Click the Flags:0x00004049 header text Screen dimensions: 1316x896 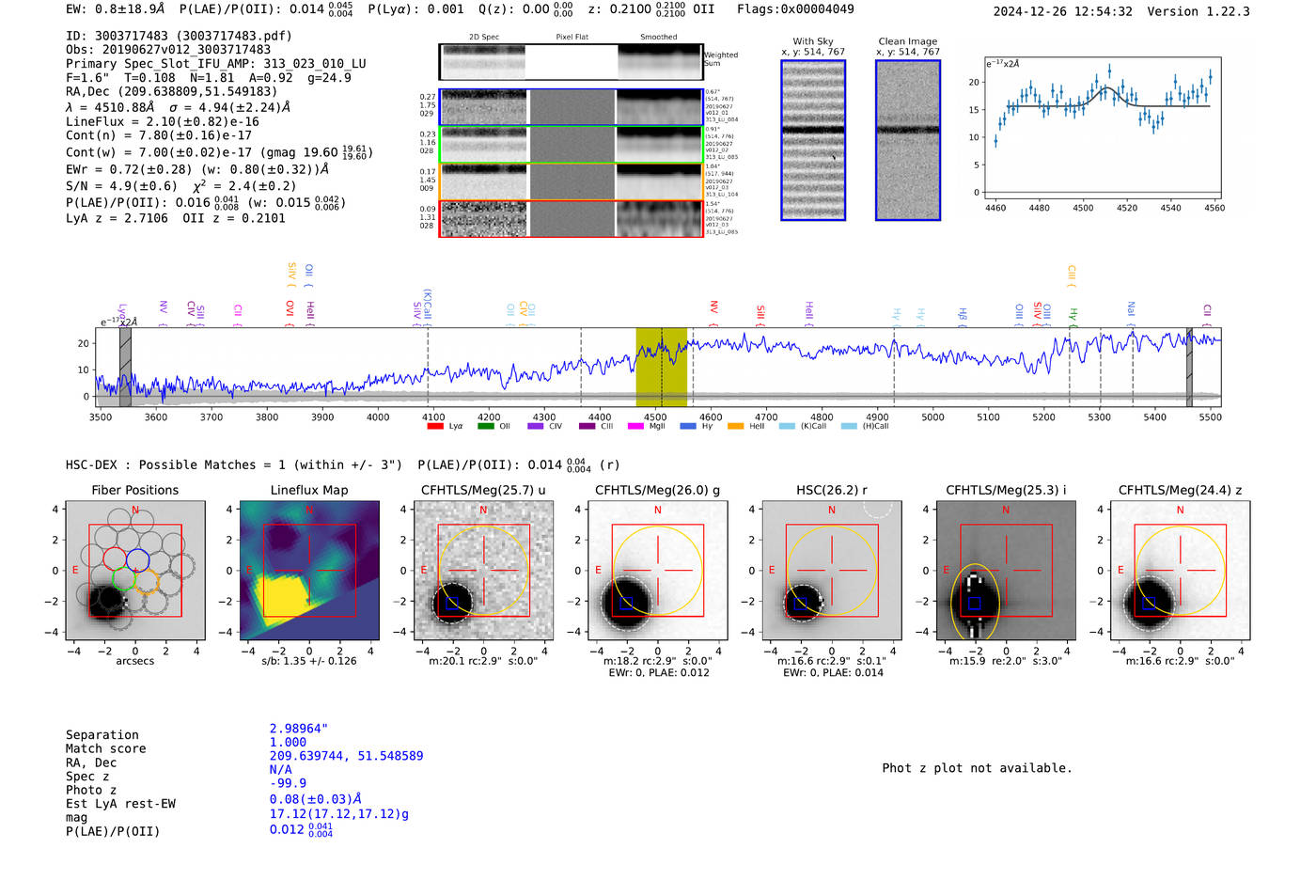coord(795,9)
